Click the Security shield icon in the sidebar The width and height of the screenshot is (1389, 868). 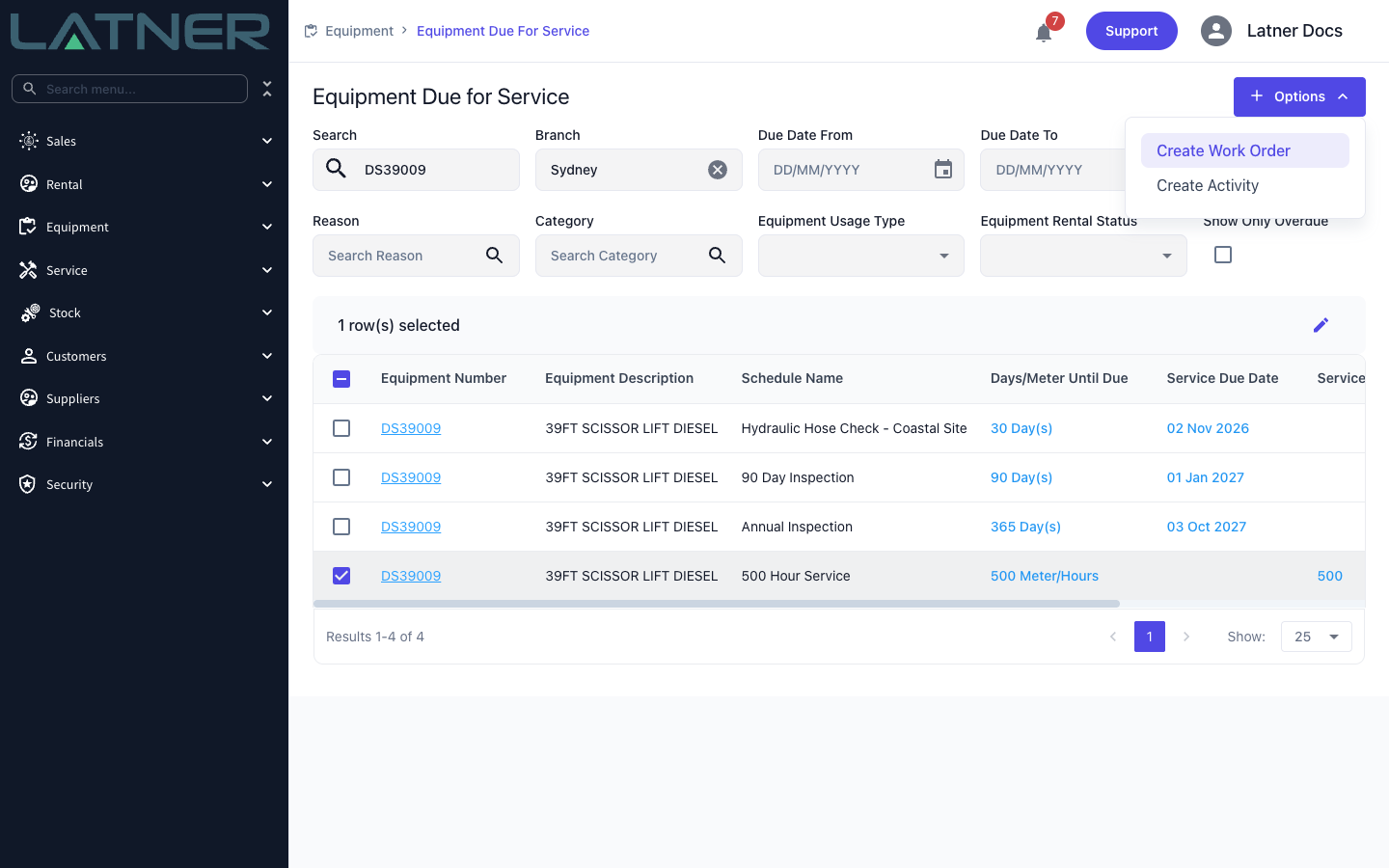pyautogui.click(x=28, y=484)
